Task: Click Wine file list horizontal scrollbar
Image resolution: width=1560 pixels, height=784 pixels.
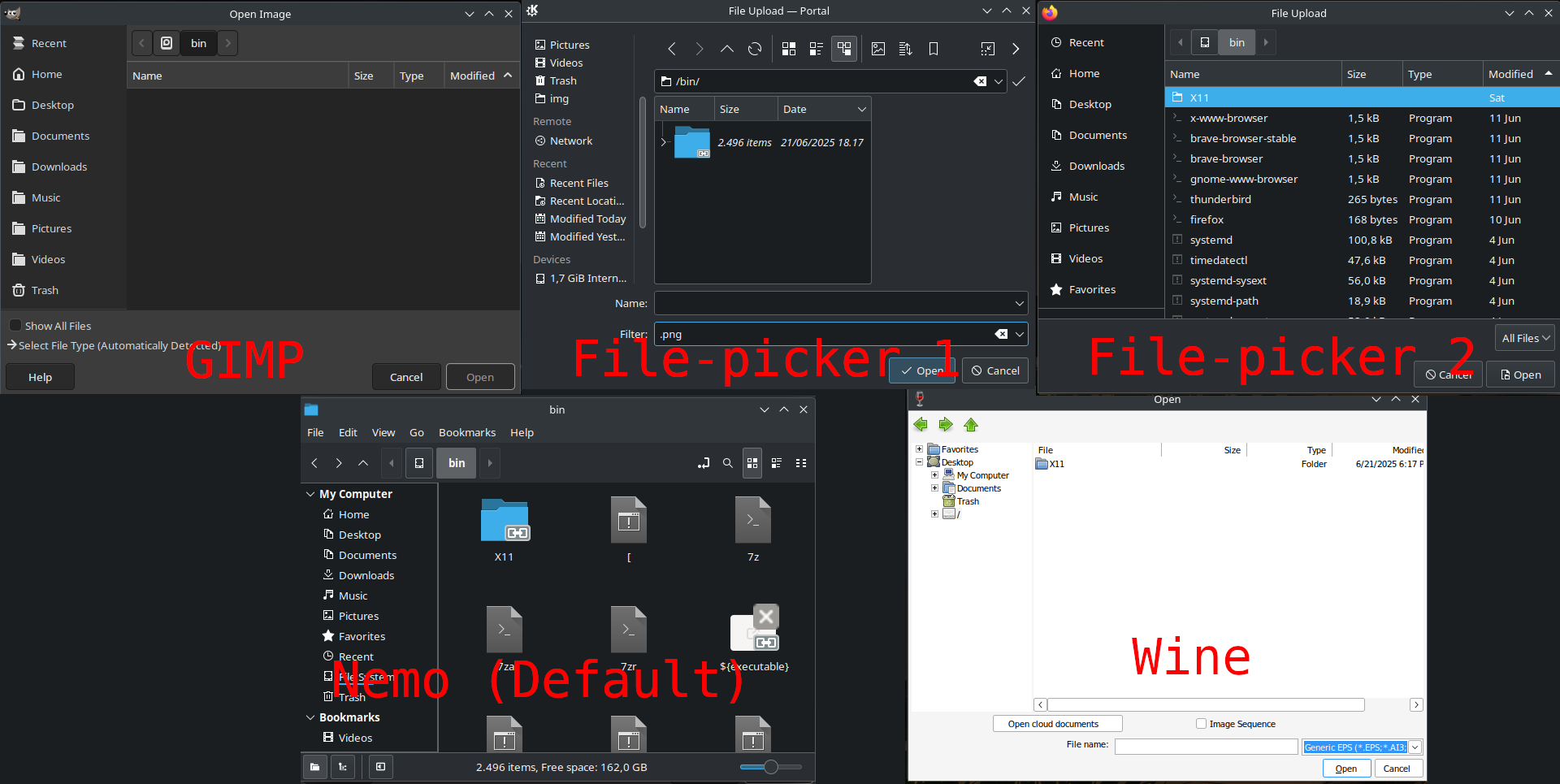Action: tap(1206, 704)
